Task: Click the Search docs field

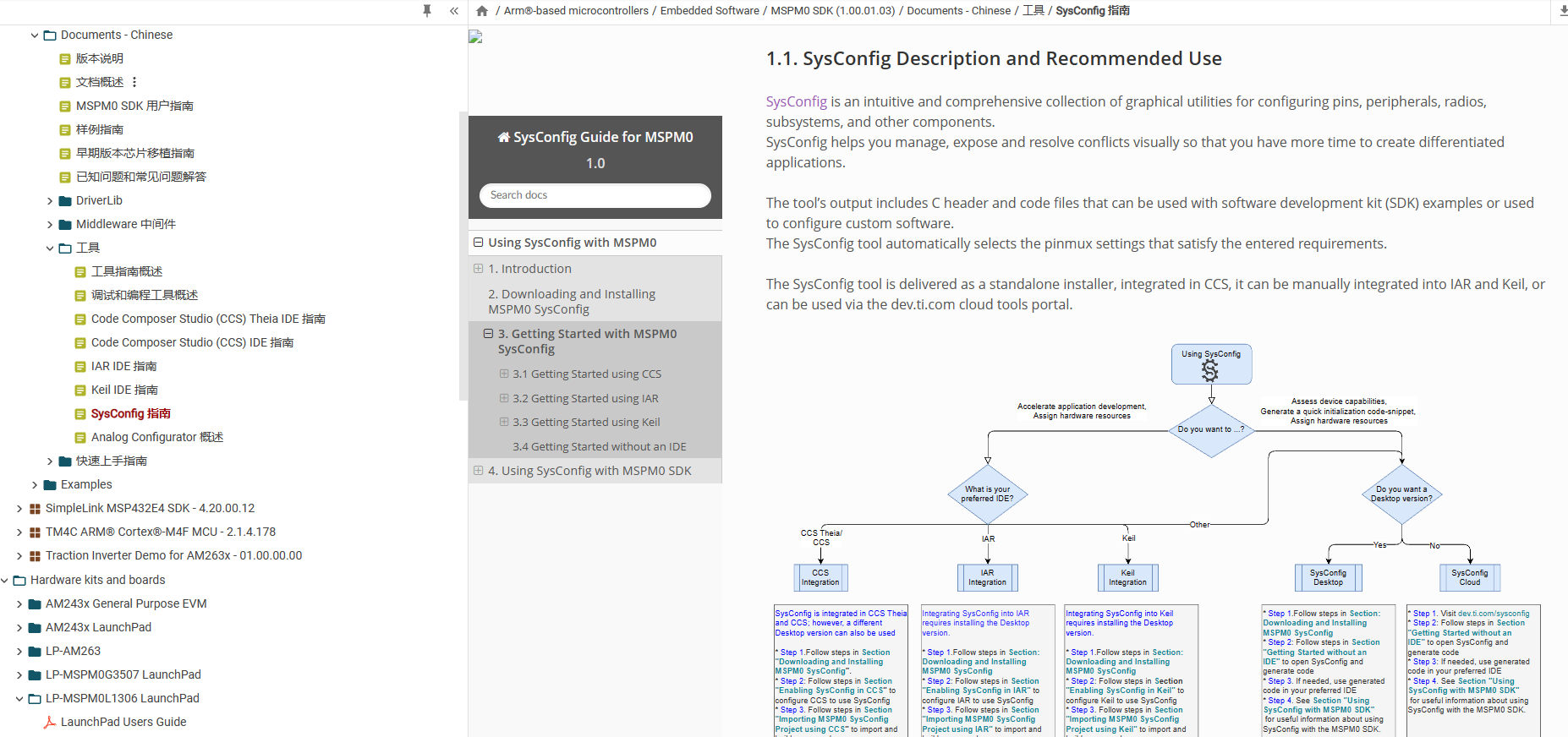Action: [595, 195]
